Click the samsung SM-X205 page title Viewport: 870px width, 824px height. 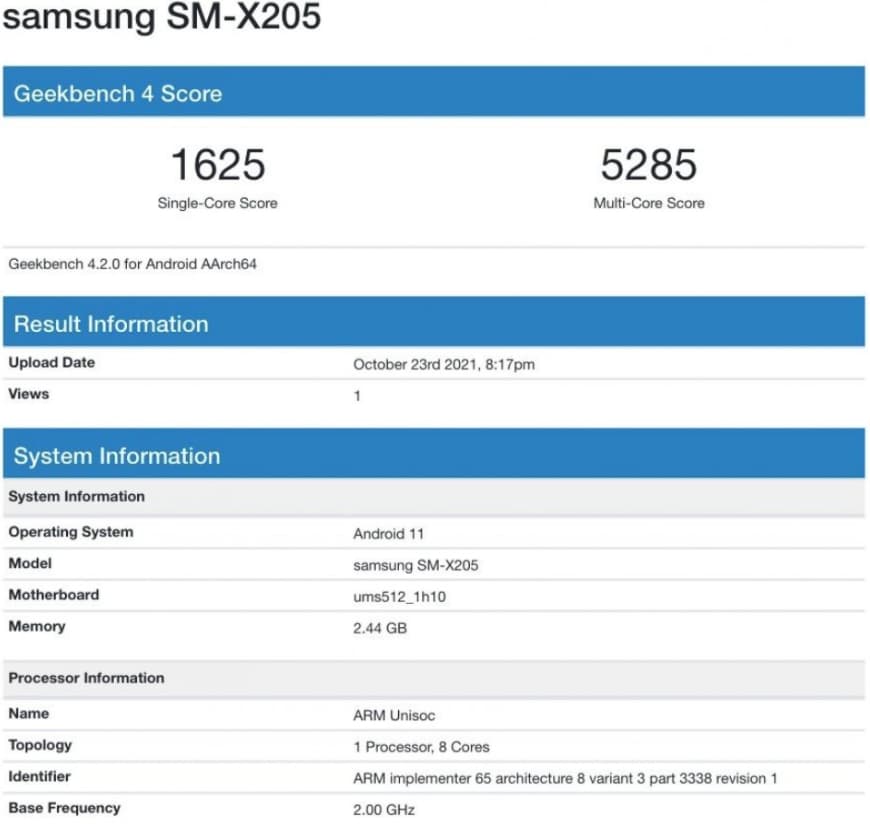pyautogui.click(x=162, y=16)
